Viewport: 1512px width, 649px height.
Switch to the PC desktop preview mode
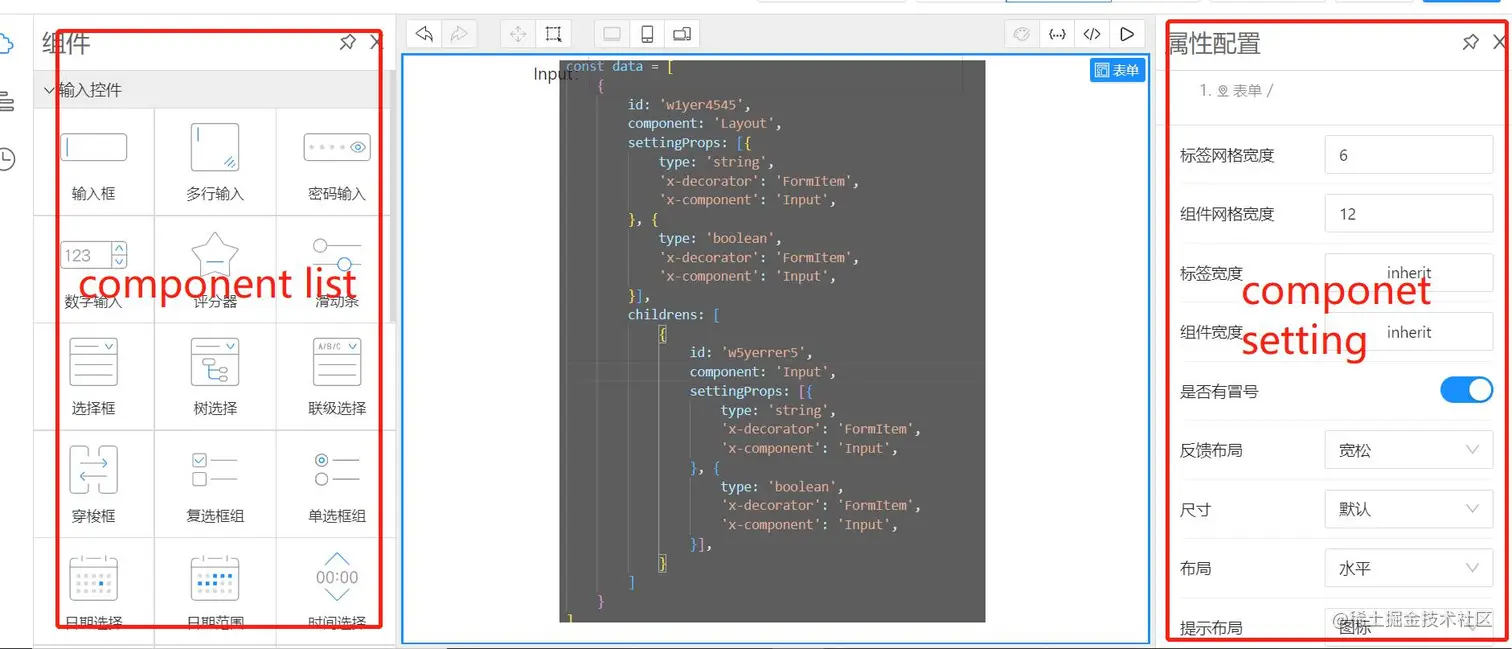coord(612,34)
